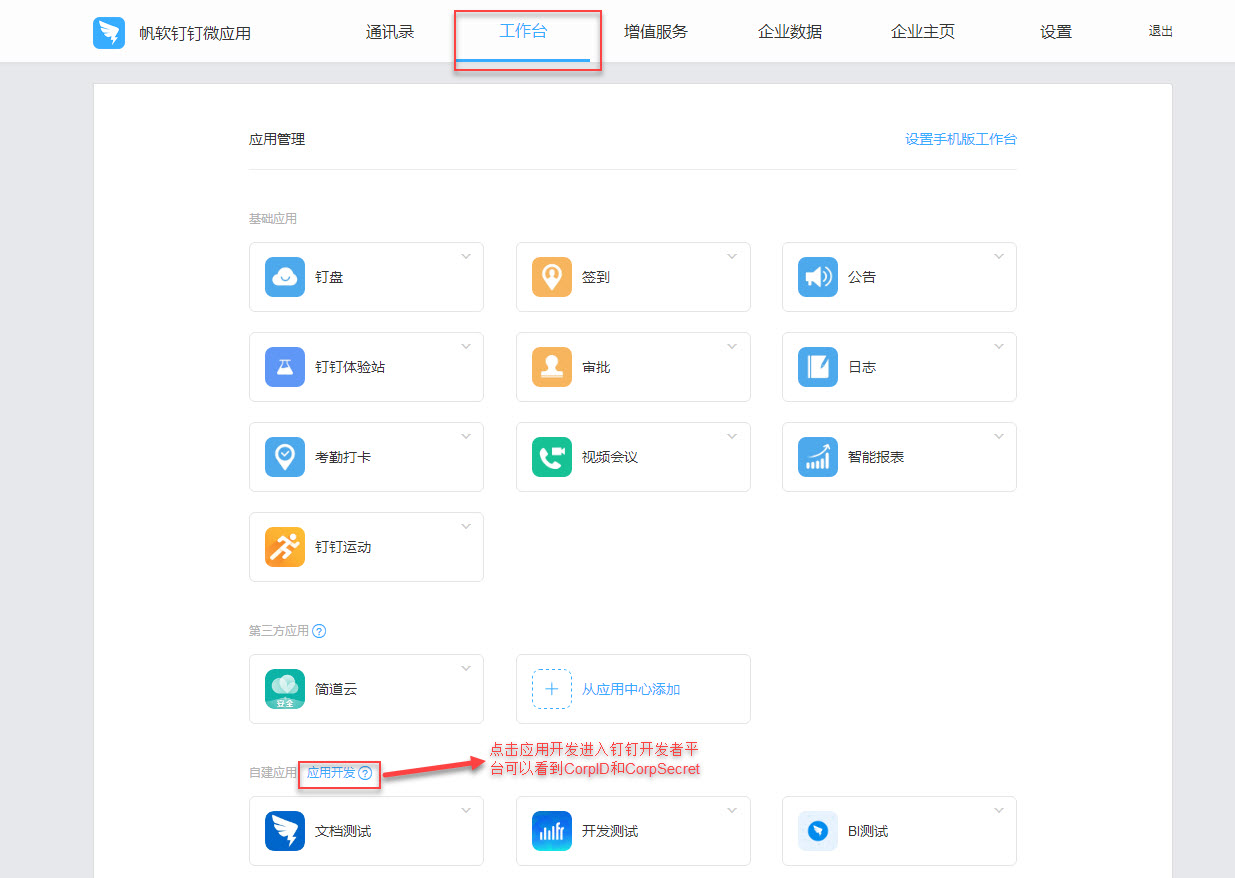Open the 考勤打卡 app icon
Viewport: 1235px width, 878px height.
point(285,457)
